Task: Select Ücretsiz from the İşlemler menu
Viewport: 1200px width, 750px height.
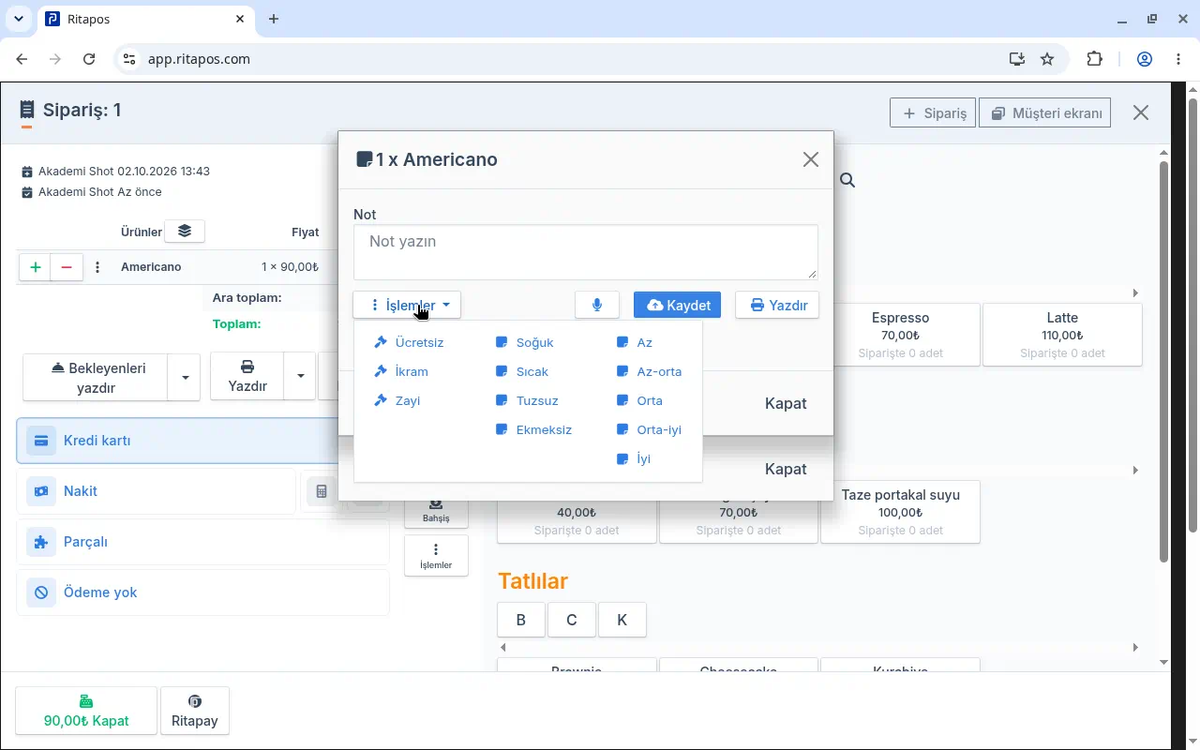Action: pyautogui.click(x=409, y=342)
